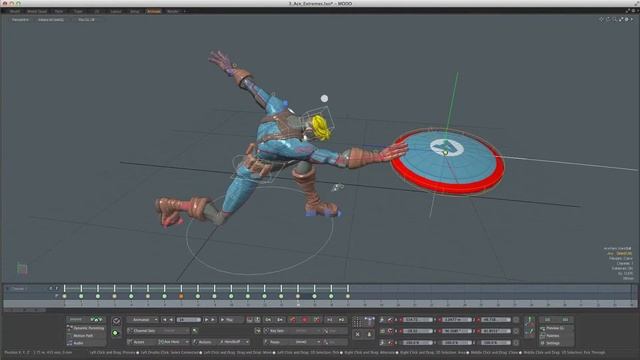Select the orange keyframe on the timeline

point(181,296)
